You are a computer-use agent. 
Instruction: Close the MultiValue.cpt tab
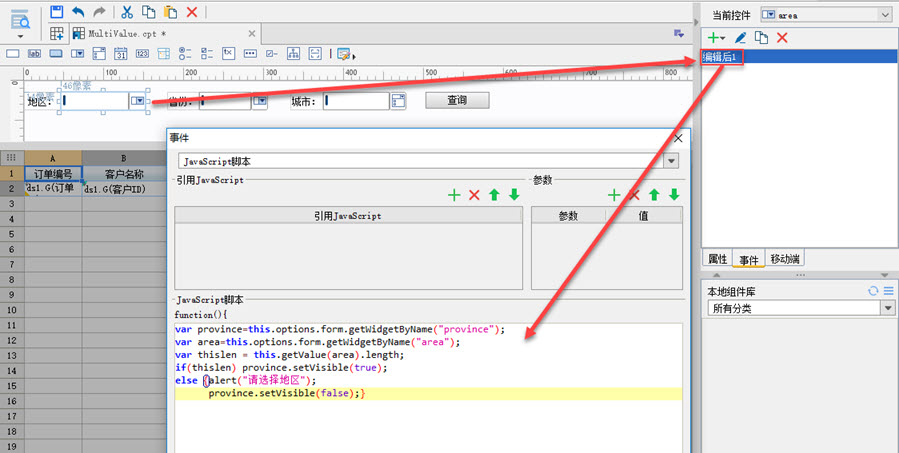pyautogui.click(x=252, y=34)
